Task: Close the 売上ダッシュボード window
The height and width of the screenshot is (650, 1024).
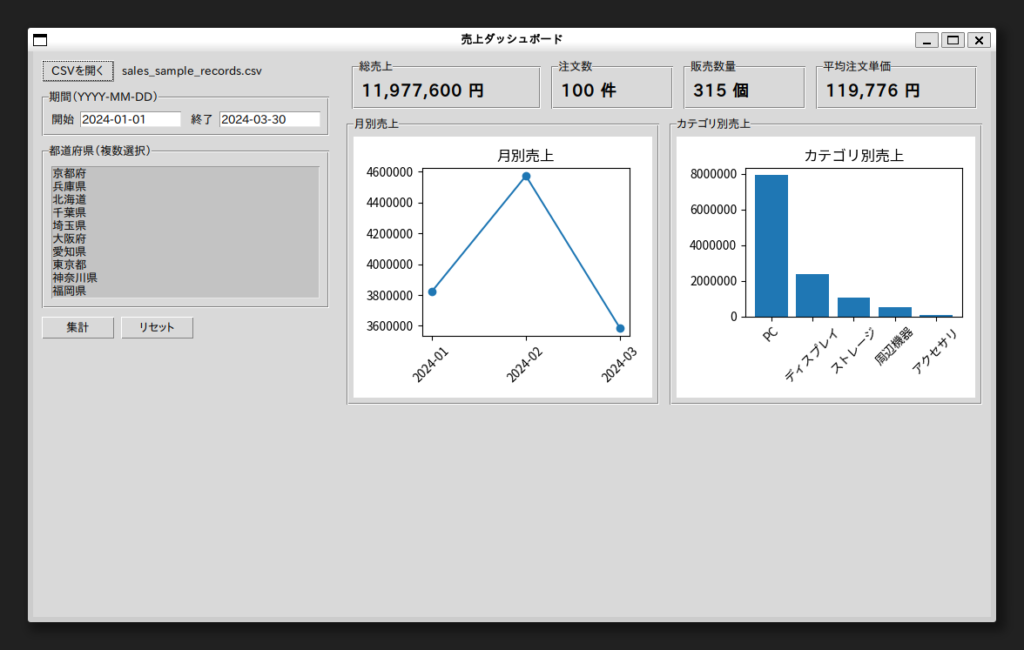Action: [979, 40]
